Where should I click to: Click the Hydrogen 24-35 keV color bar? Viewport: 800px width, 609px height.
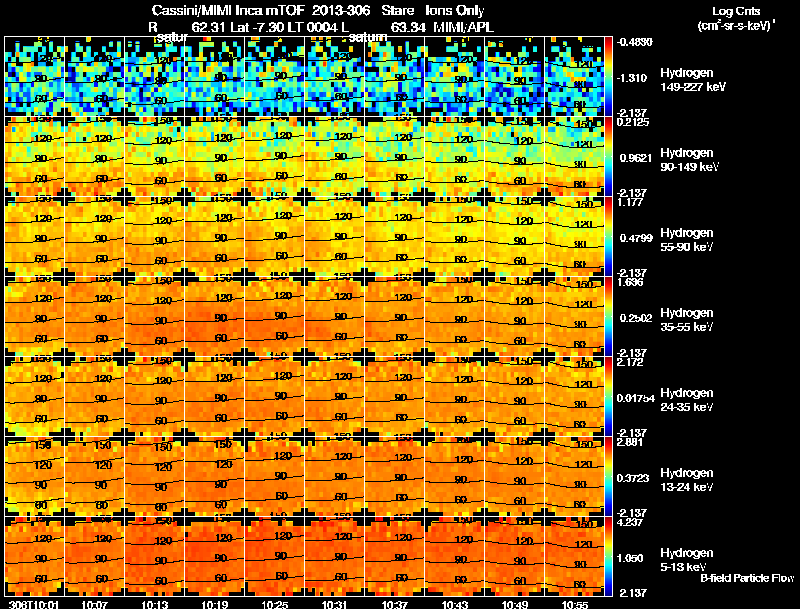[608, 397]
